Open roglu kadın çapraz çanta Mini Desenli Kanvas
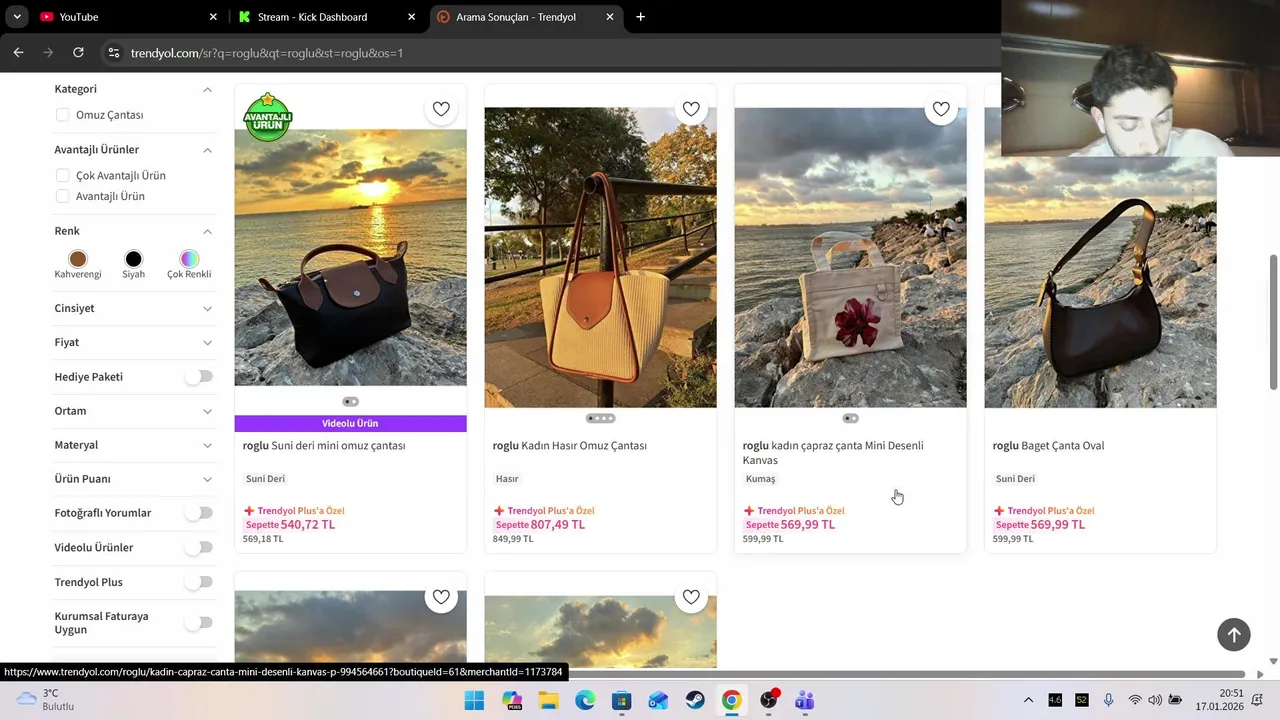 pos(833,453)
